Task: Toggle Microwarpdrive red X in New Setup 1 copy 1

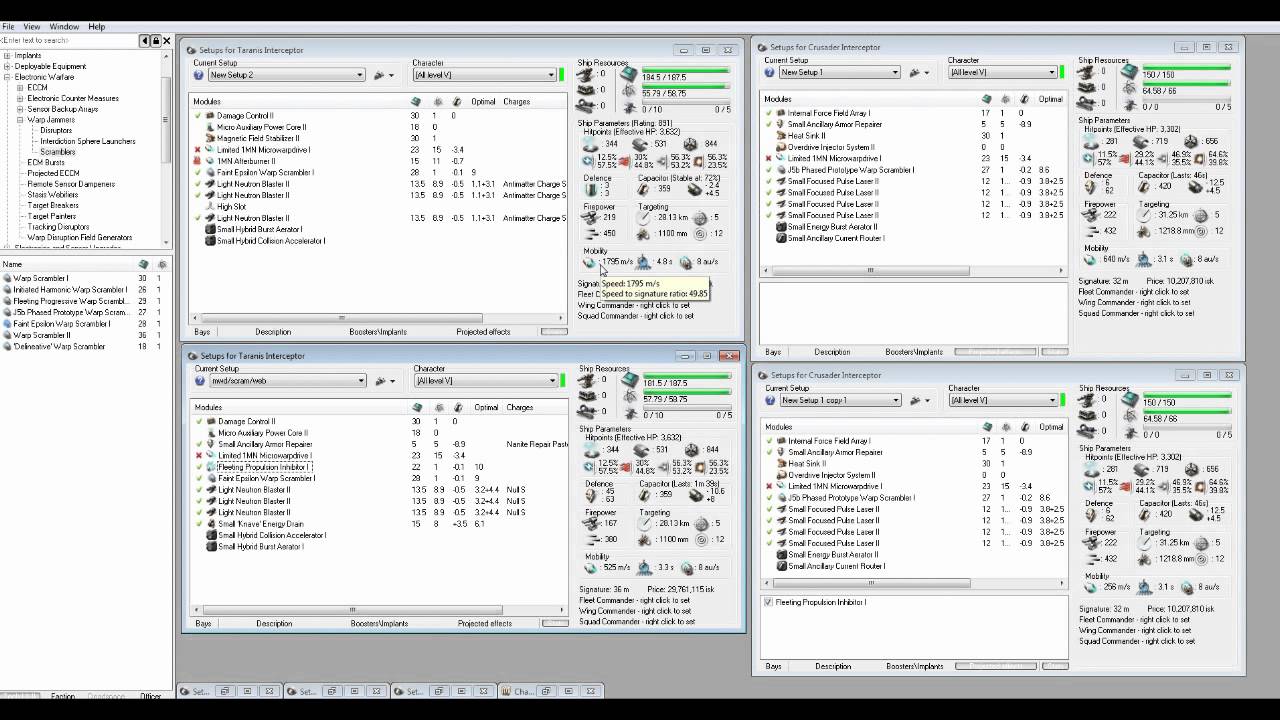Action: pyautogui.click(x=769, y=486)
